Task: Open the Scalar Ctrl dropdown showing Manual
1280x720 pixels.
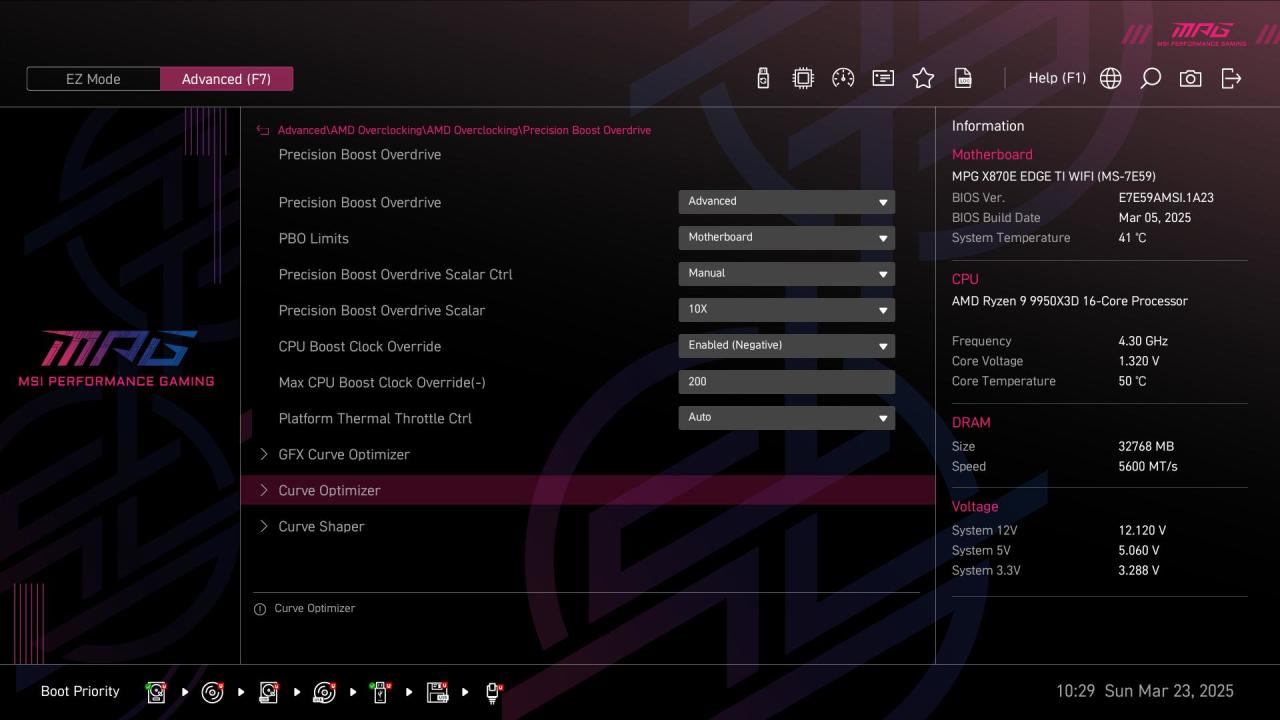Action: click(787, 274)
